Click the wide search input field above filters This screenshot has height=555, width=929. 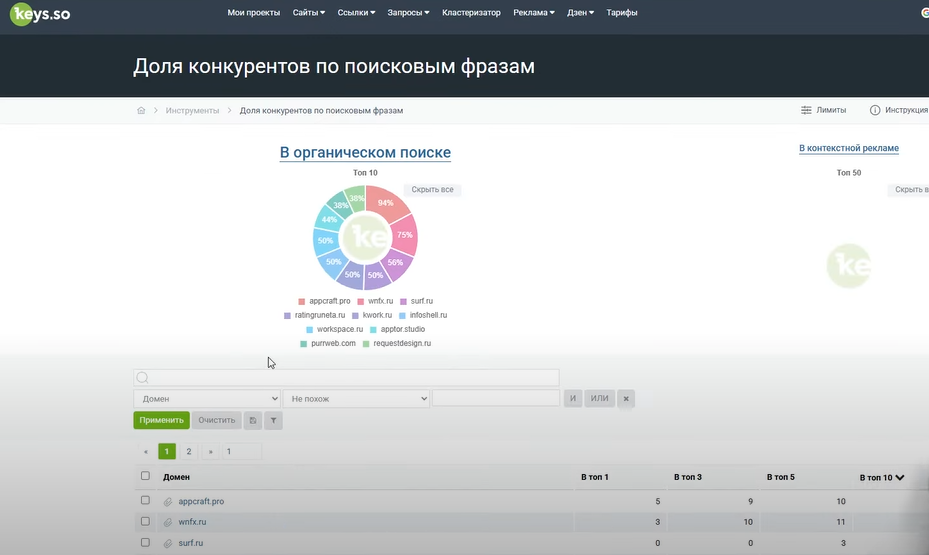(346, 377)
